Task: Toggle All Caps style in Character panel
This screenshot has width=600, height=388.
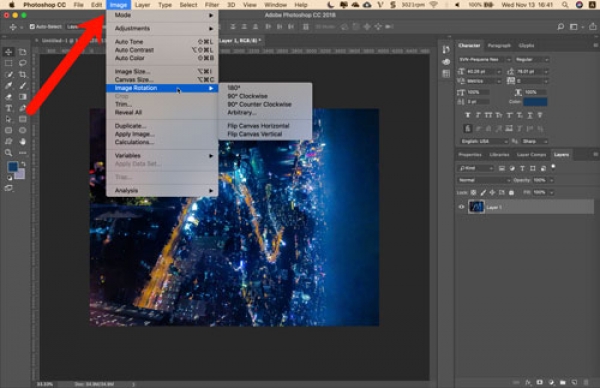Action: [488, 115]
